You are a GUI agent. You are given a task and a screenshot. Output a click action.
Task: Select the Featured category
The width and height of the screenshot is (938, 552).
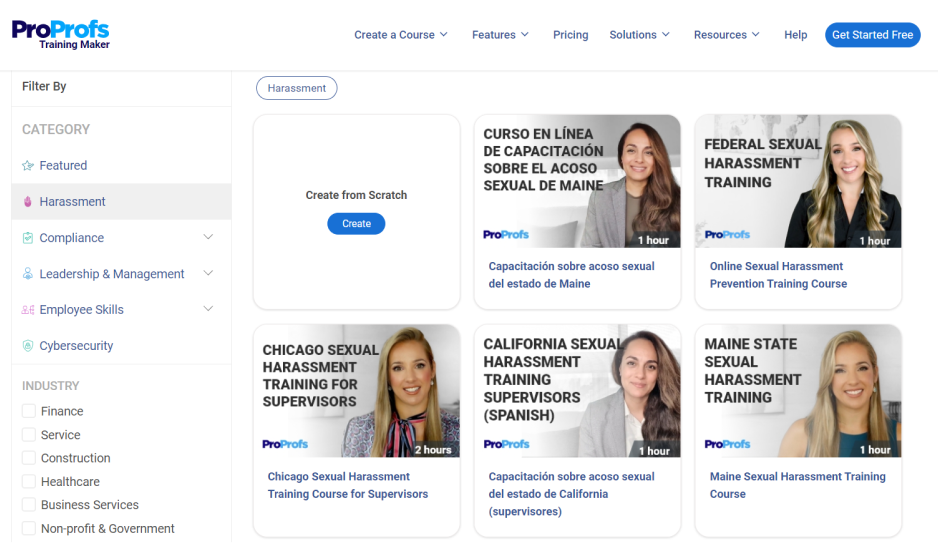63,166
